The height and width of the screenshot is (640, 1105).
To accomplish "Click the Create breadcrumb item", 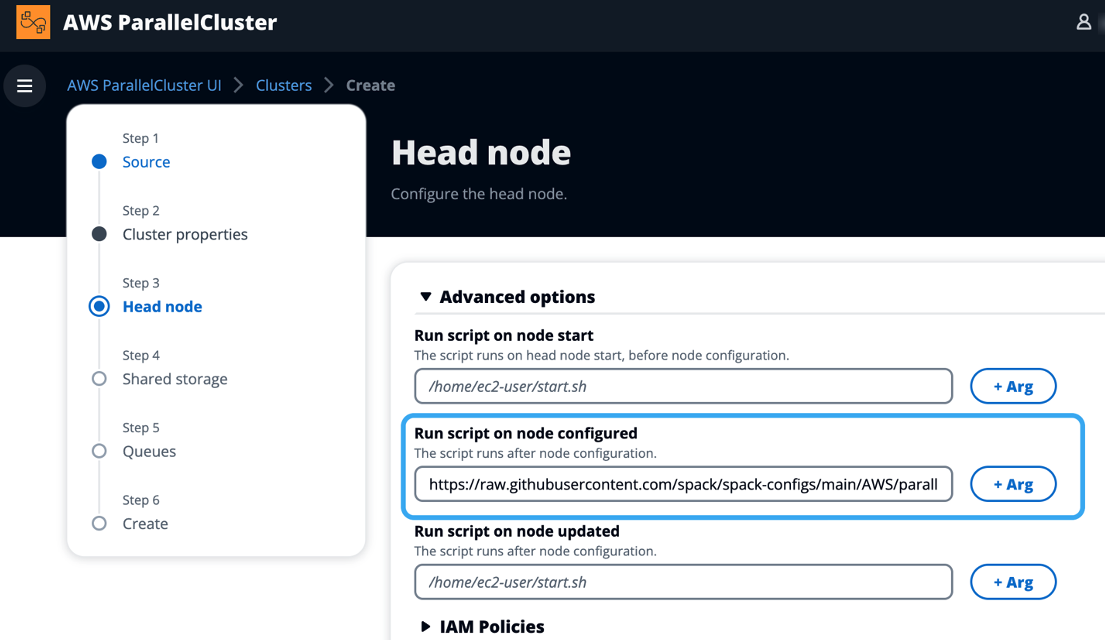I will [x=370, y=85].
